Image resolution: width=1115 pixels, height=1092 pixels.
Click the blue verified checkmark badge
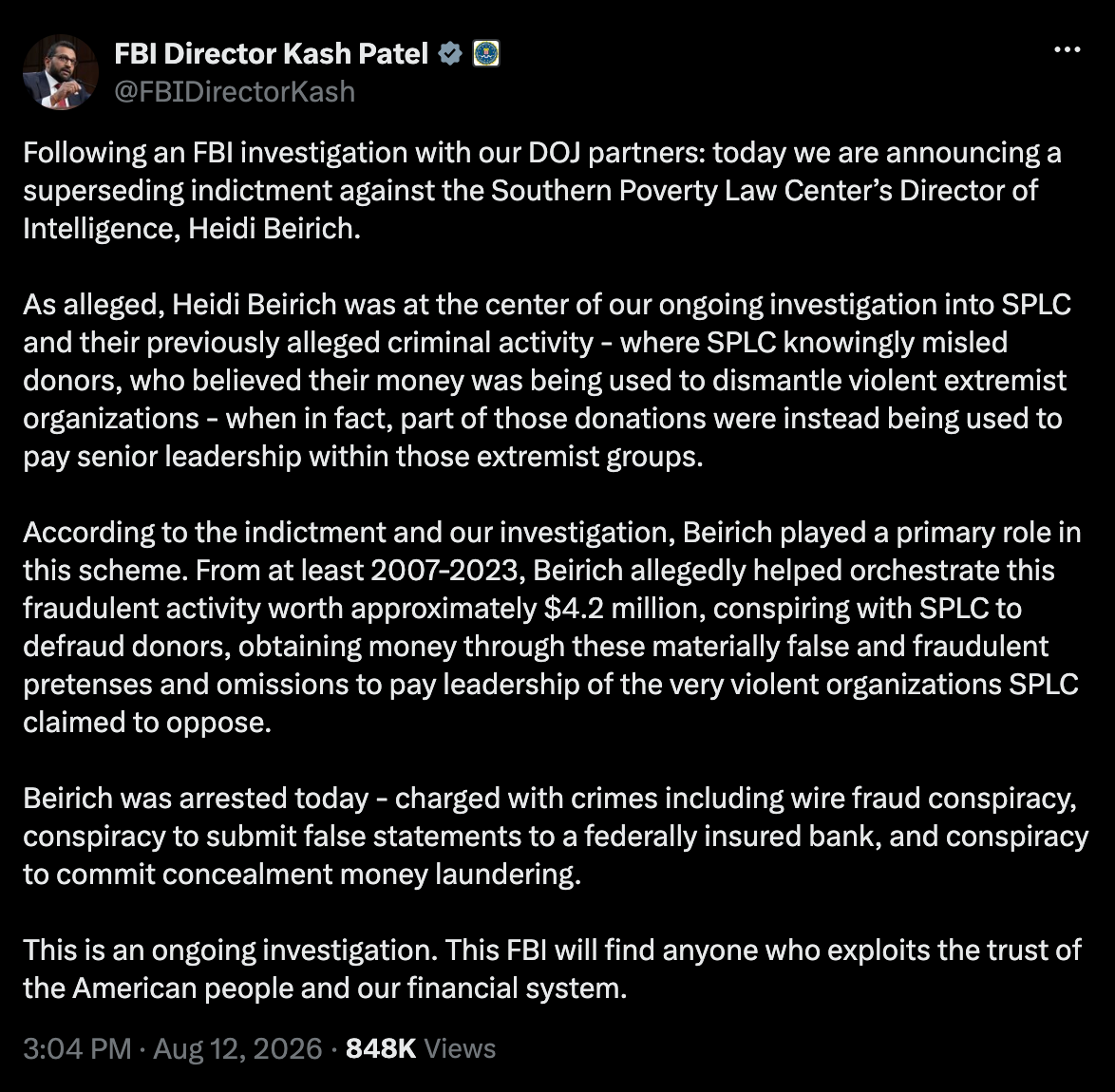tap(449, 53)
